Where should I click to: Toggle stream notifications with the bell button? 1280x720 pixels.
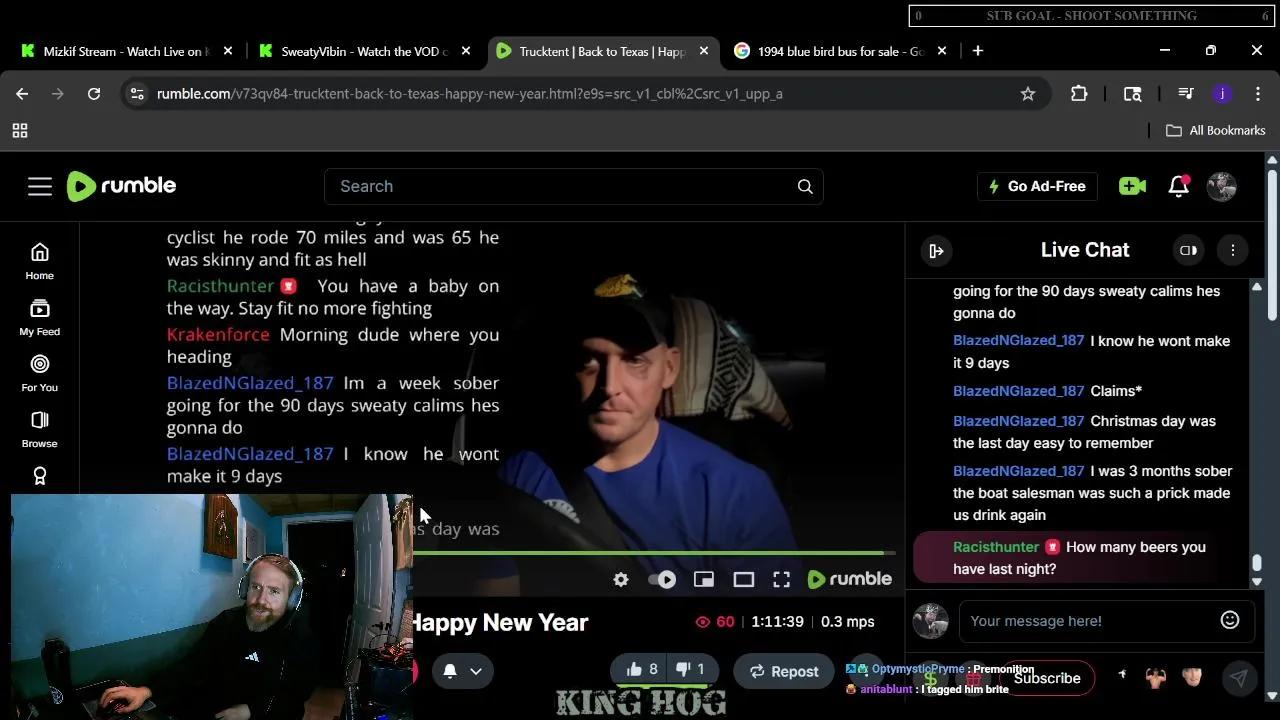pyautogui.click(x=450, y=671)
